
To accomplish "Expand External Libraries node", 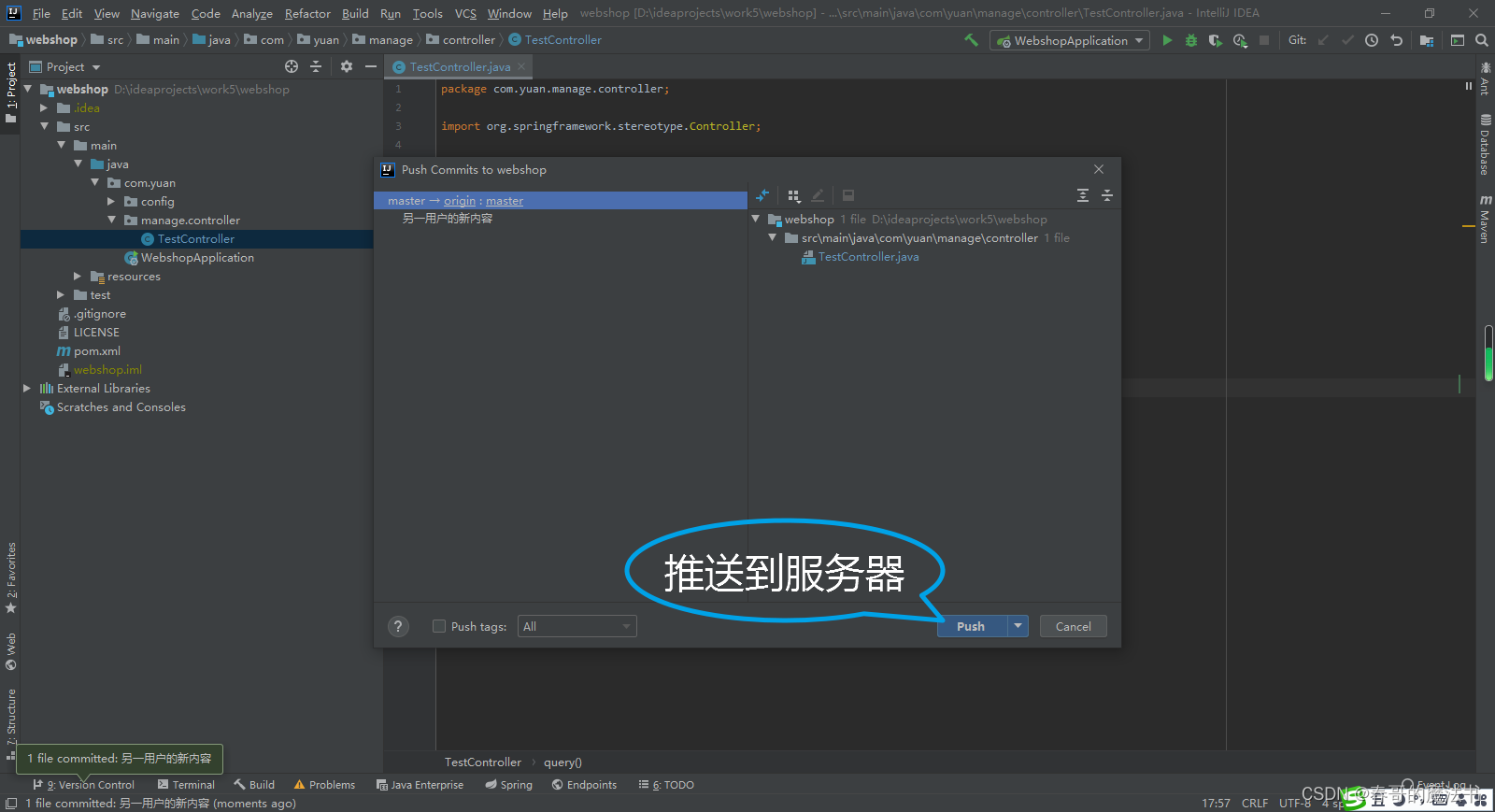I will coord(27,388).
